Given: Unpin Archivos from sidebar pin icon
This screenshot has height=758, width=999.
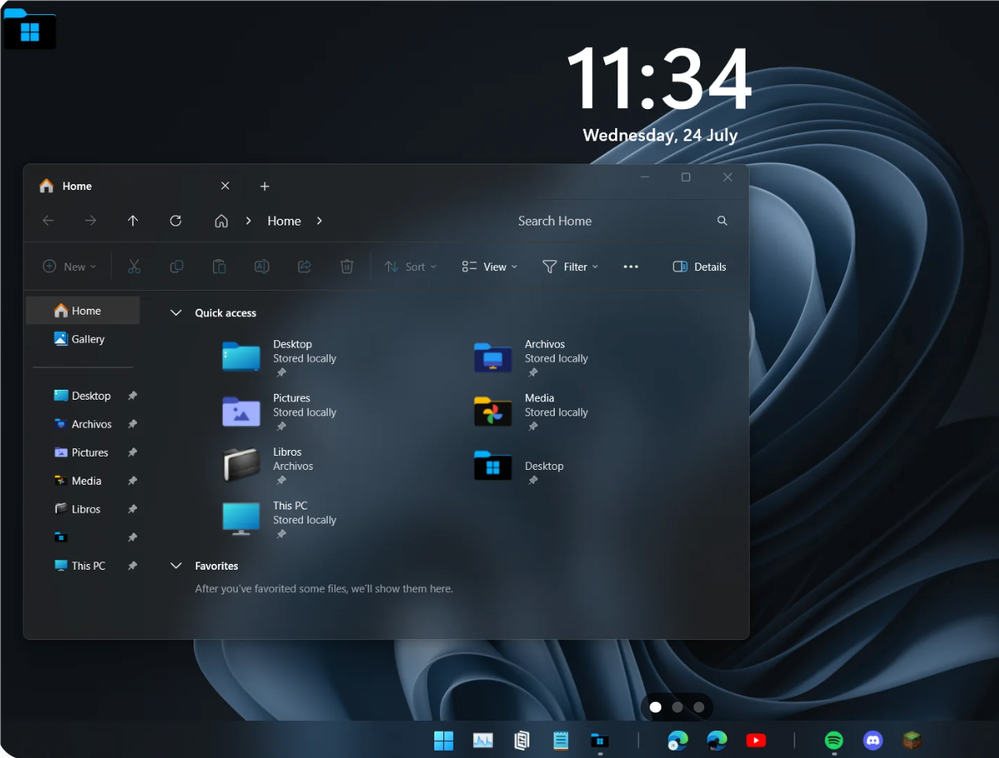Looking at the screenshot, I should tap(133, 424).
